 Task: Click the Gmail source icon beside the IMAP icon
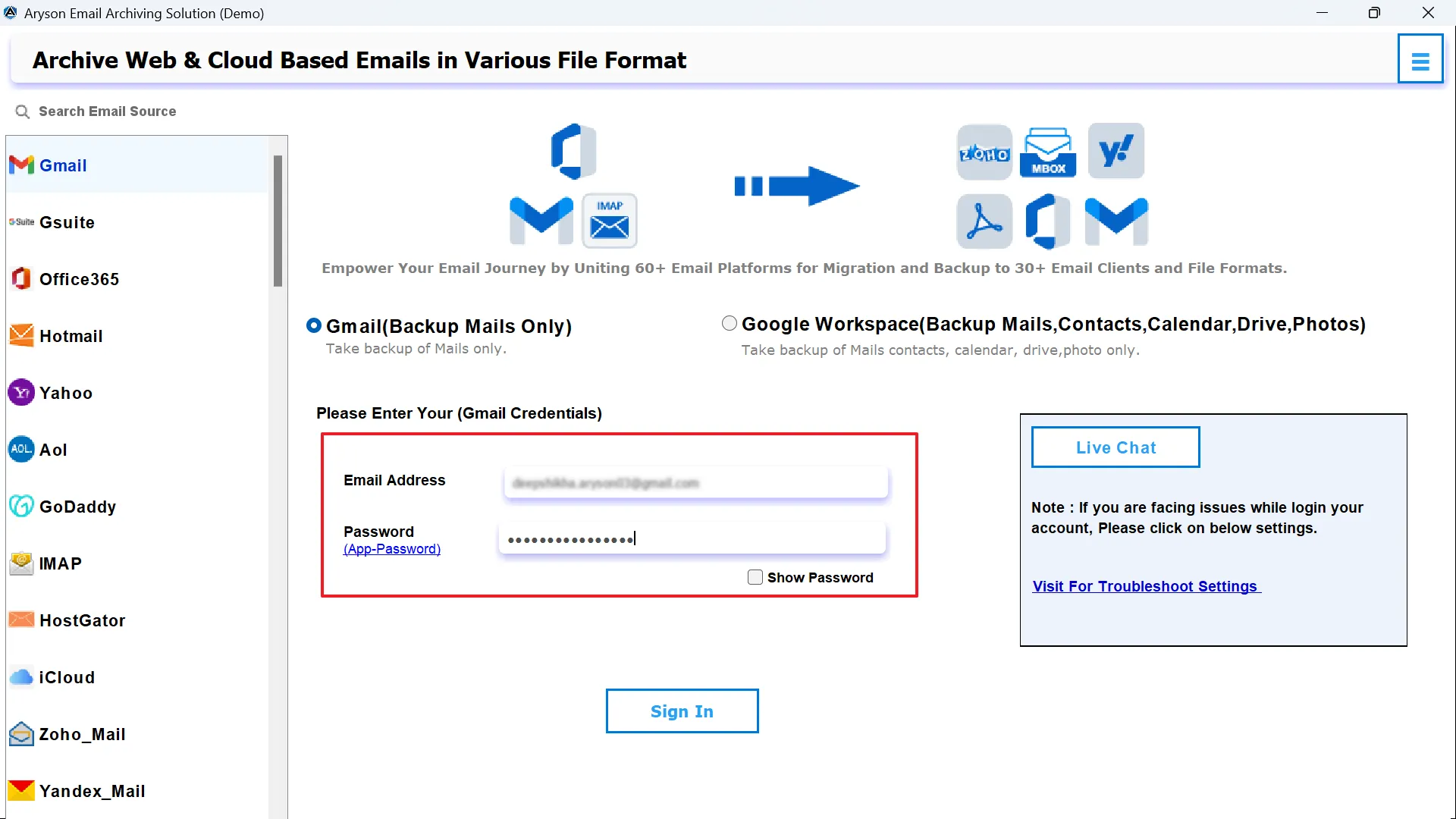541,221
